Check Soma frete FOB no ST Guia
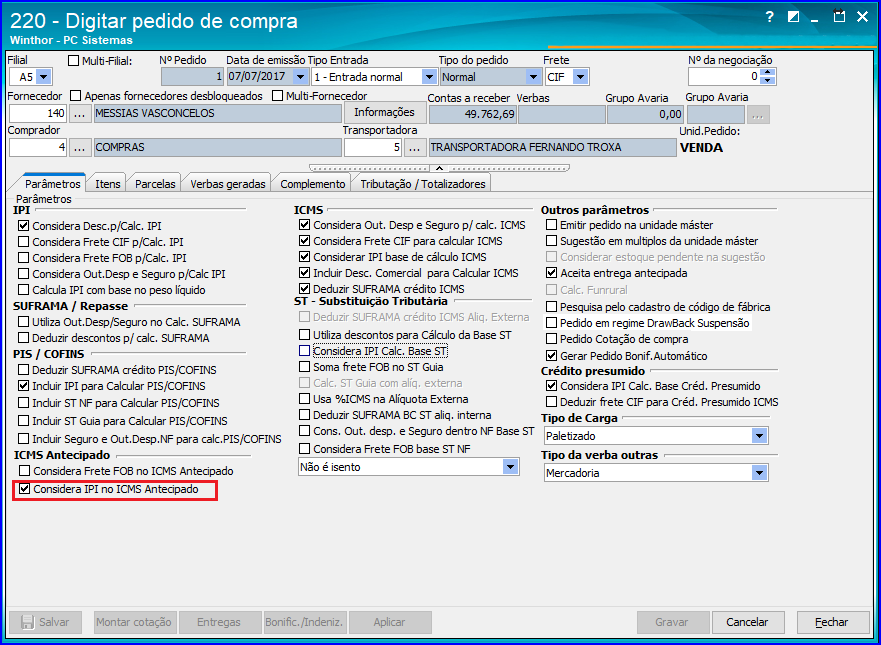This screenshot has width=881, height=645. click(x=304, y=367)
